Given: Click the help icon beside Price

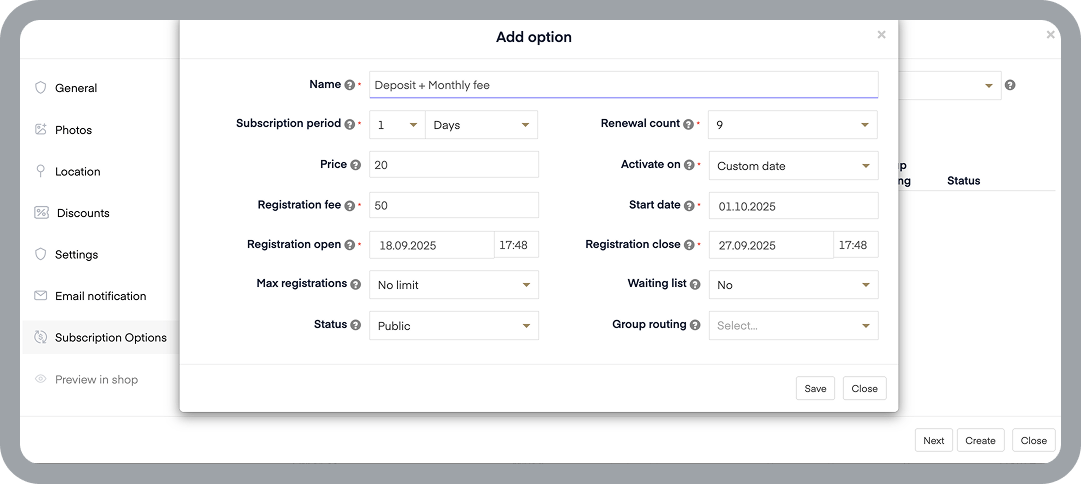Looking at the screenshot, I should [x=356, y=165].
